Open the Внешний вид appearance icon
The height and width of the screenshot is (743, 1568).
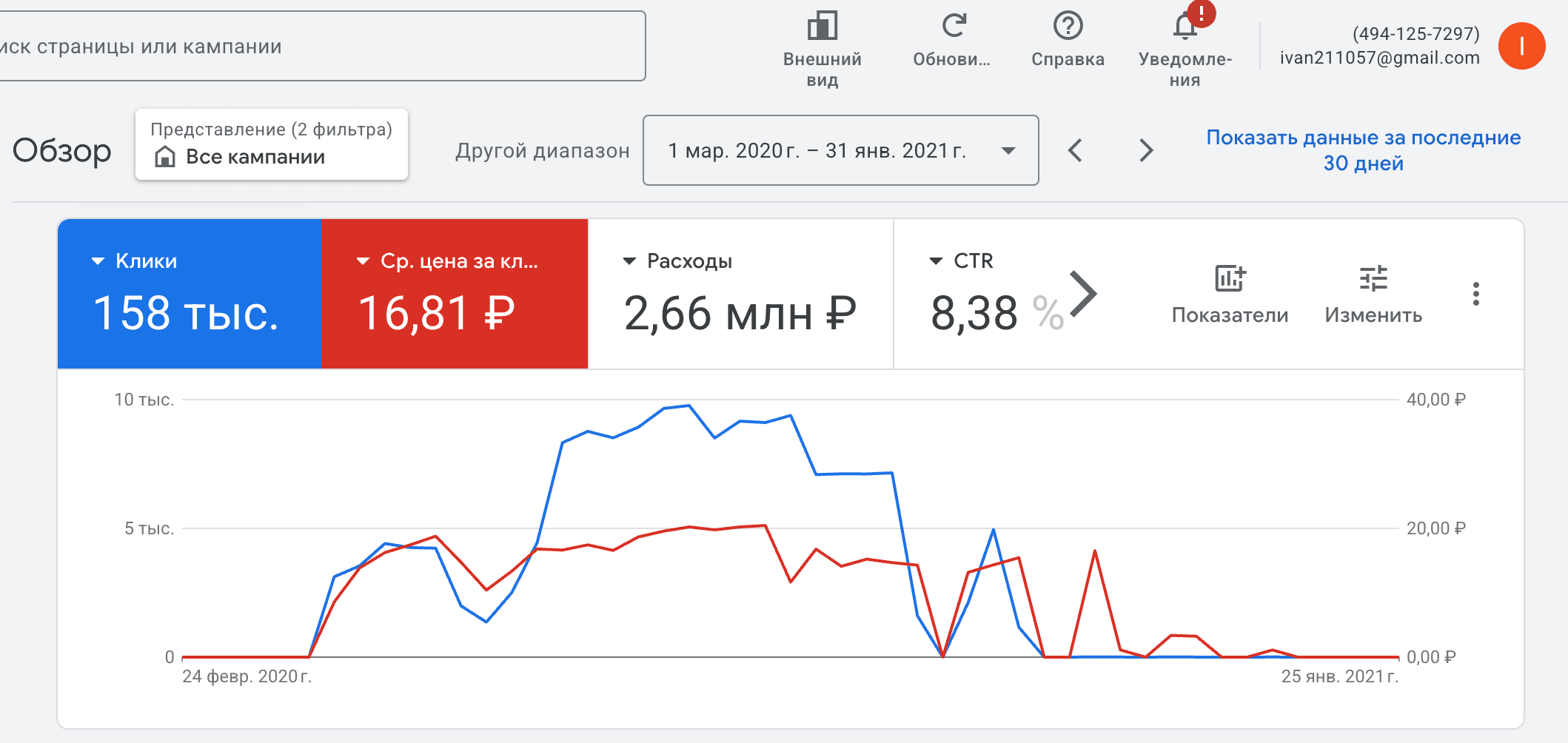pos(822,26)
